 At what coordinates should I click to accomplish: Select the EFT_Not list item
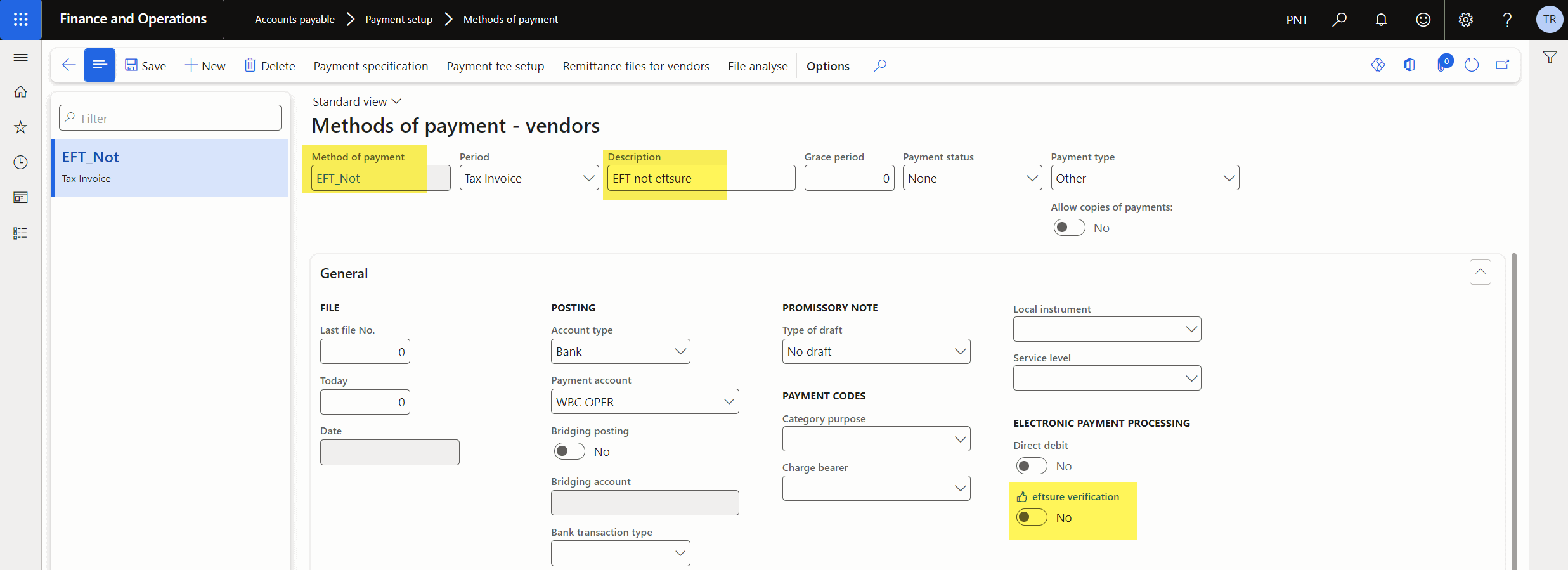(x=170, y=168)
